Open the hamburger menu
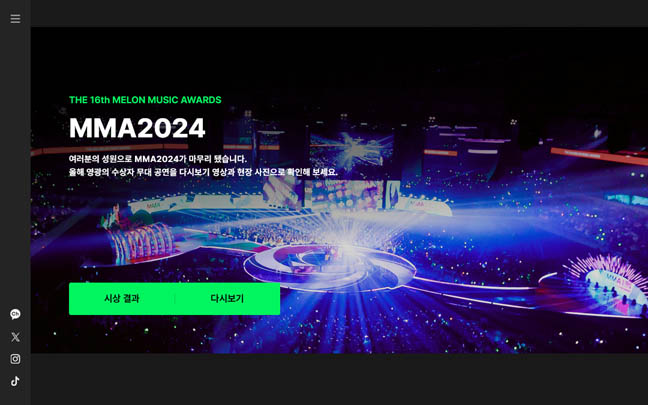This screenshot has width=648, height=405. click(x=15, y=19)
